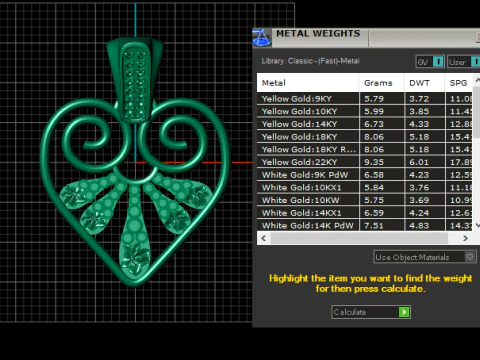Select the White Gold:10KX1 row

tap(365, 187)
